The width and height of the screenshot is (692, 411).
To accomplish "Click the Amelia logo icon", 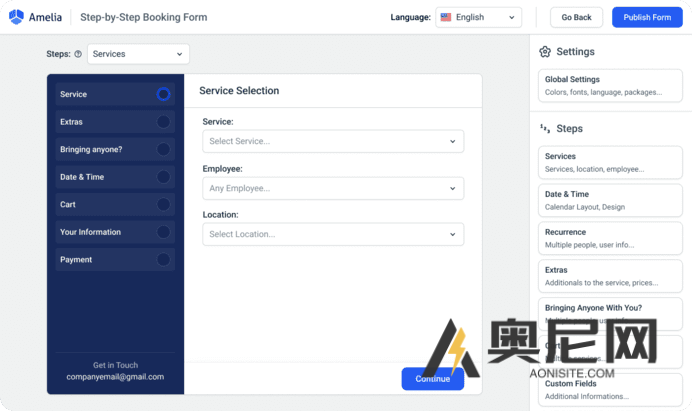I will (x=16, y=17).
